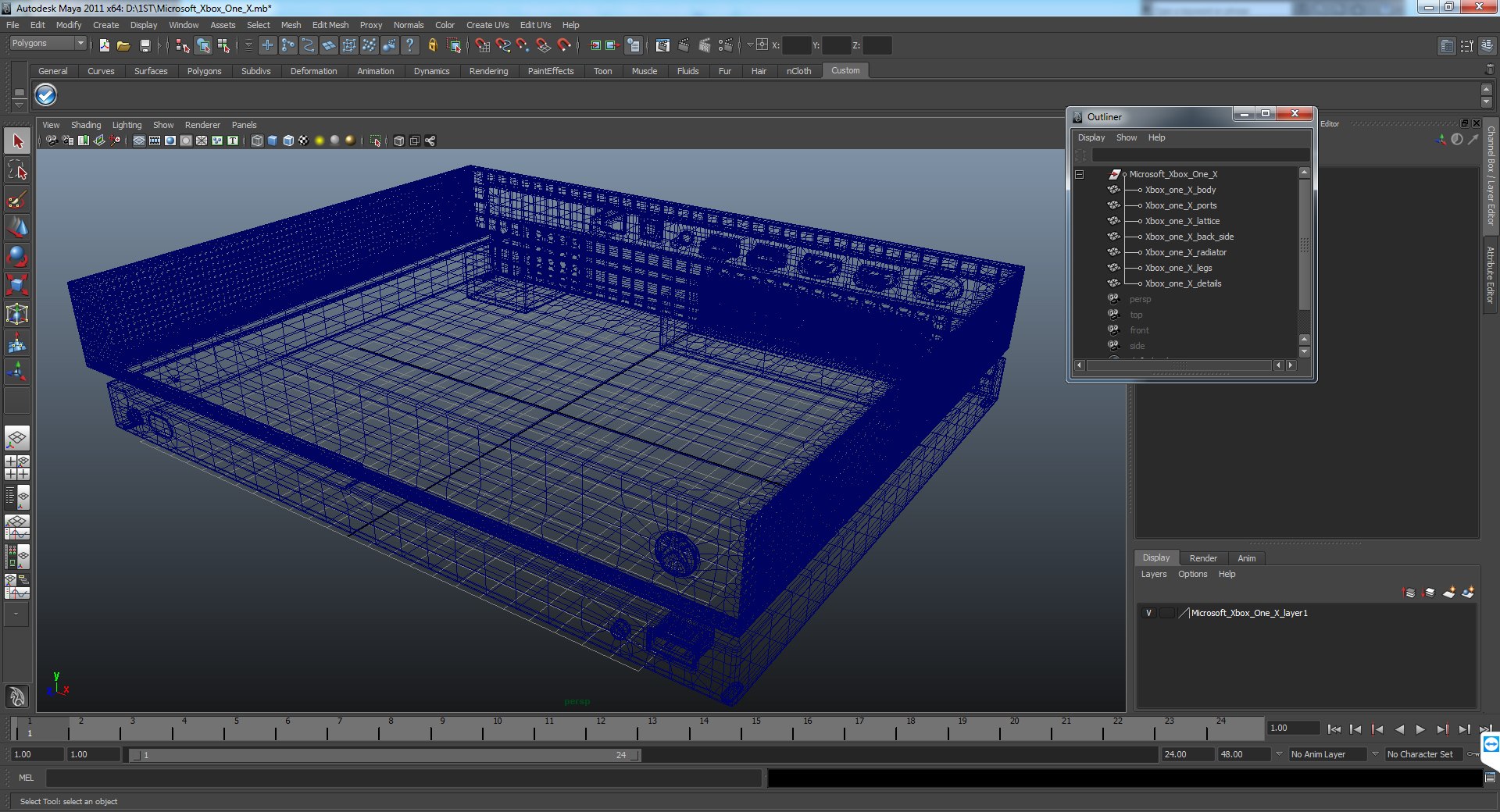Open the Image Plane icon in viewport toolbar
Viewport: 1500px width, 812px height.
coord(99,141)
